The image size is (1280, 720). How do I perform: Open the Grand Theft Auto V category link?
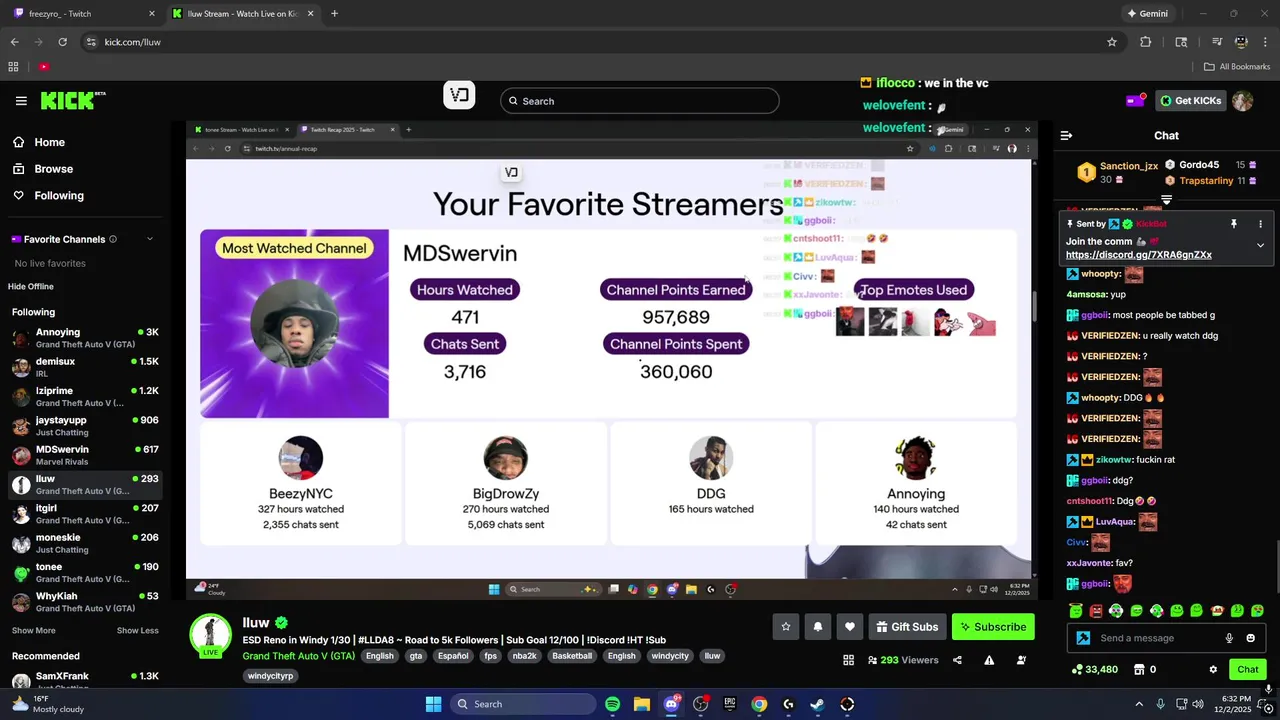coord(298,656)
